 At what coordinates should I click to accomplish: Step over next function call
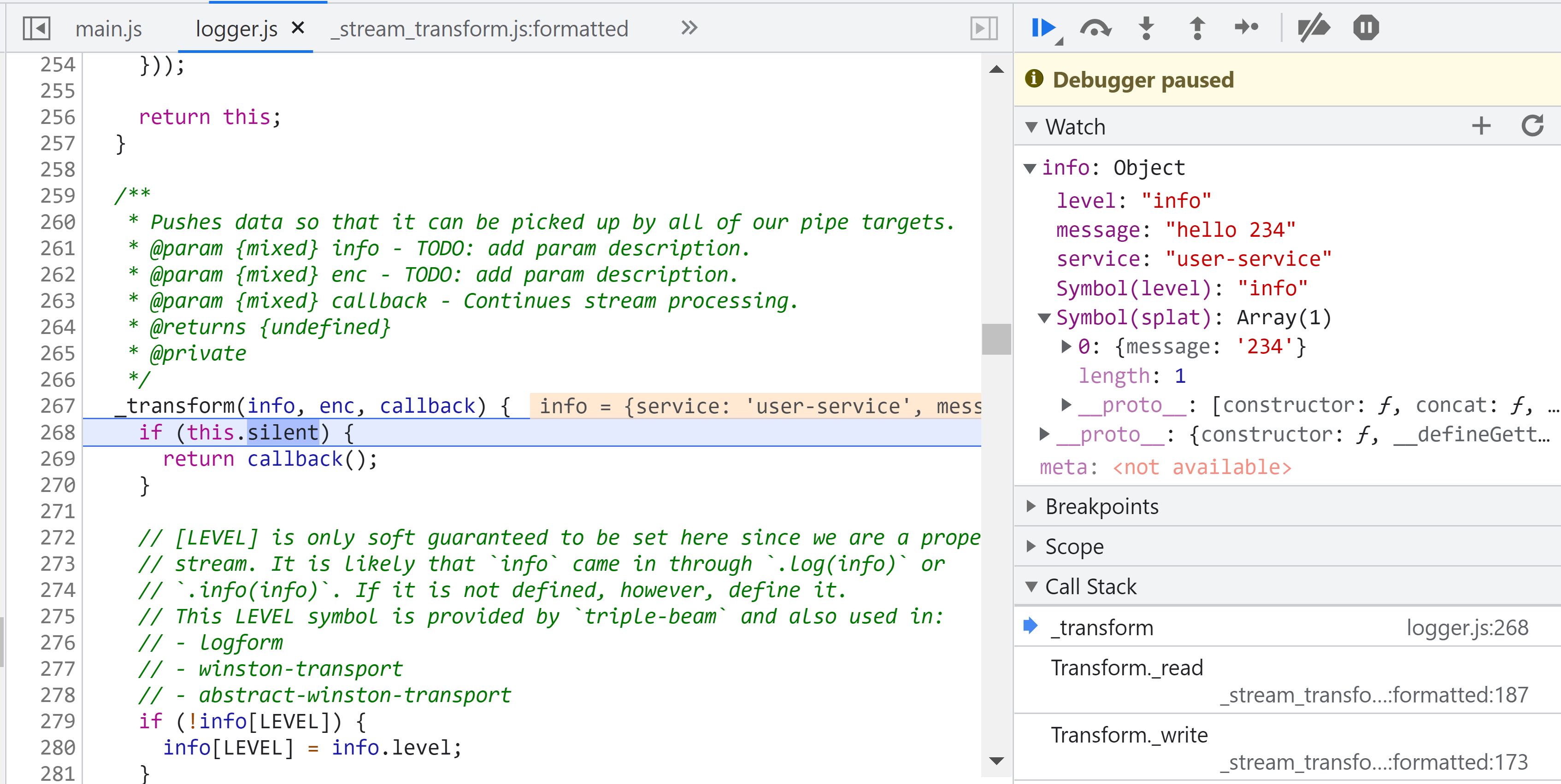point(1095,28)
